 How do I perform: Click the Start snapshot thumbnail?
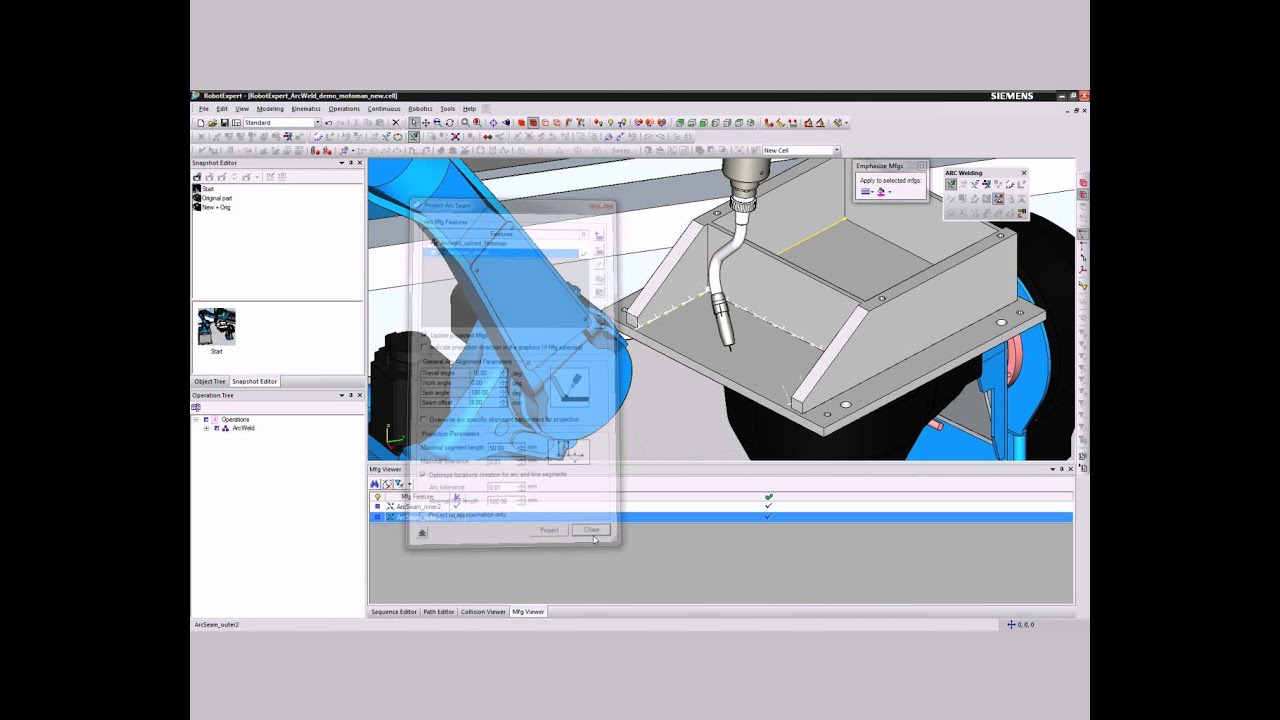216,327
